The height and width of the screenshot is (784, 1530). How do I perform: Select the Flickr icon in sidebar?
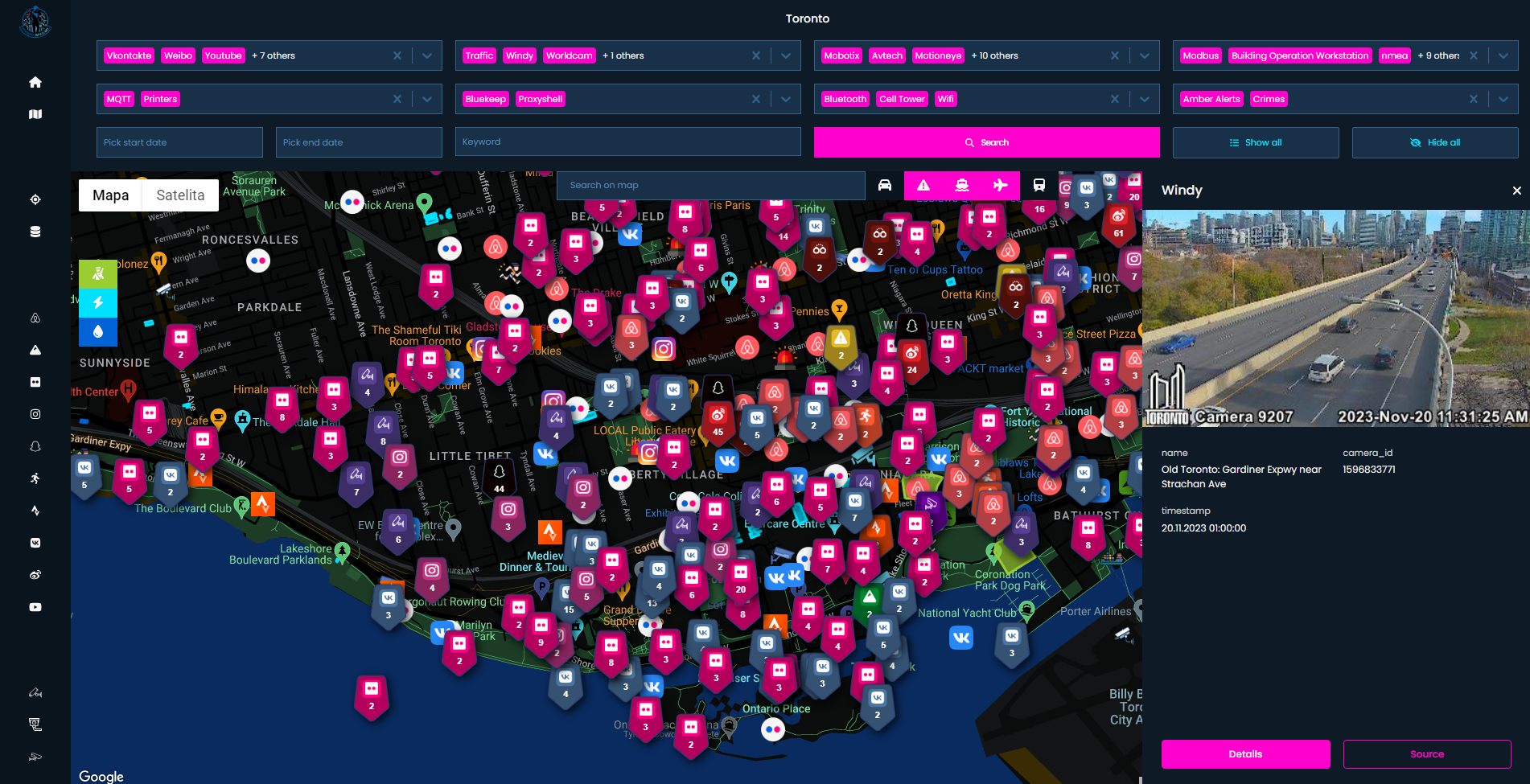tap(35, 382)
